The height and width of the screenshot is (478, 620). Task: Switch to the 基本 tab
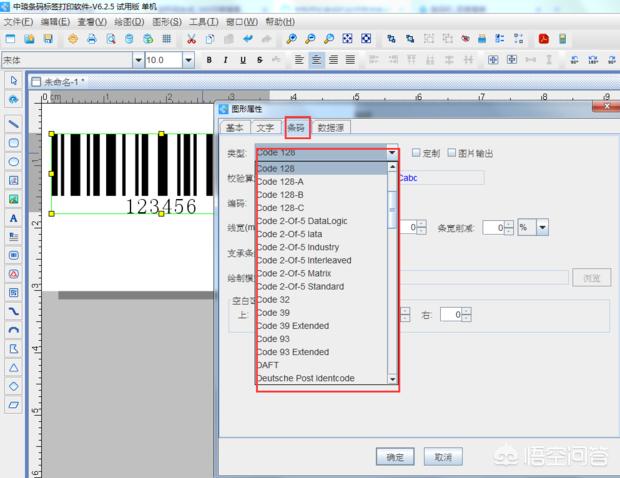(234, 128)
